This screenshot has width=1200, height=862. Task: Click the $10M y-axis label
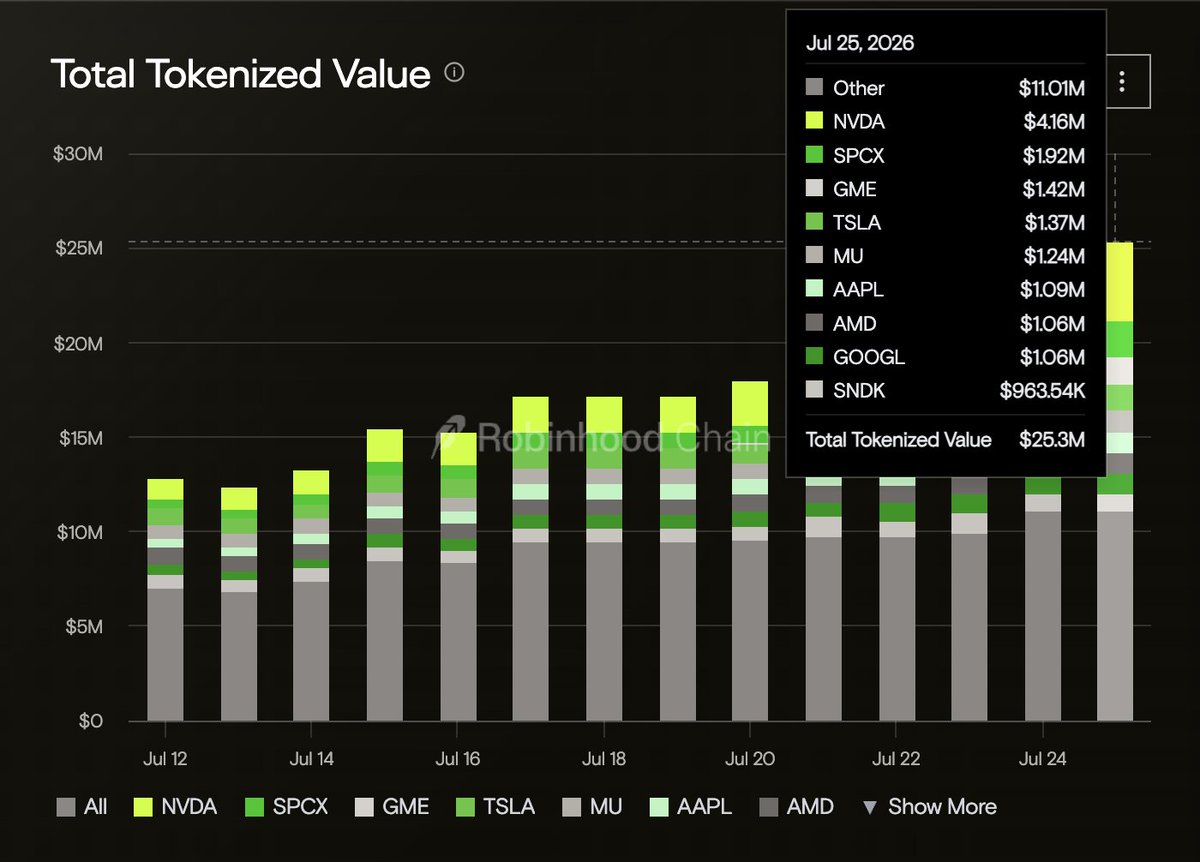coord(79,532)
